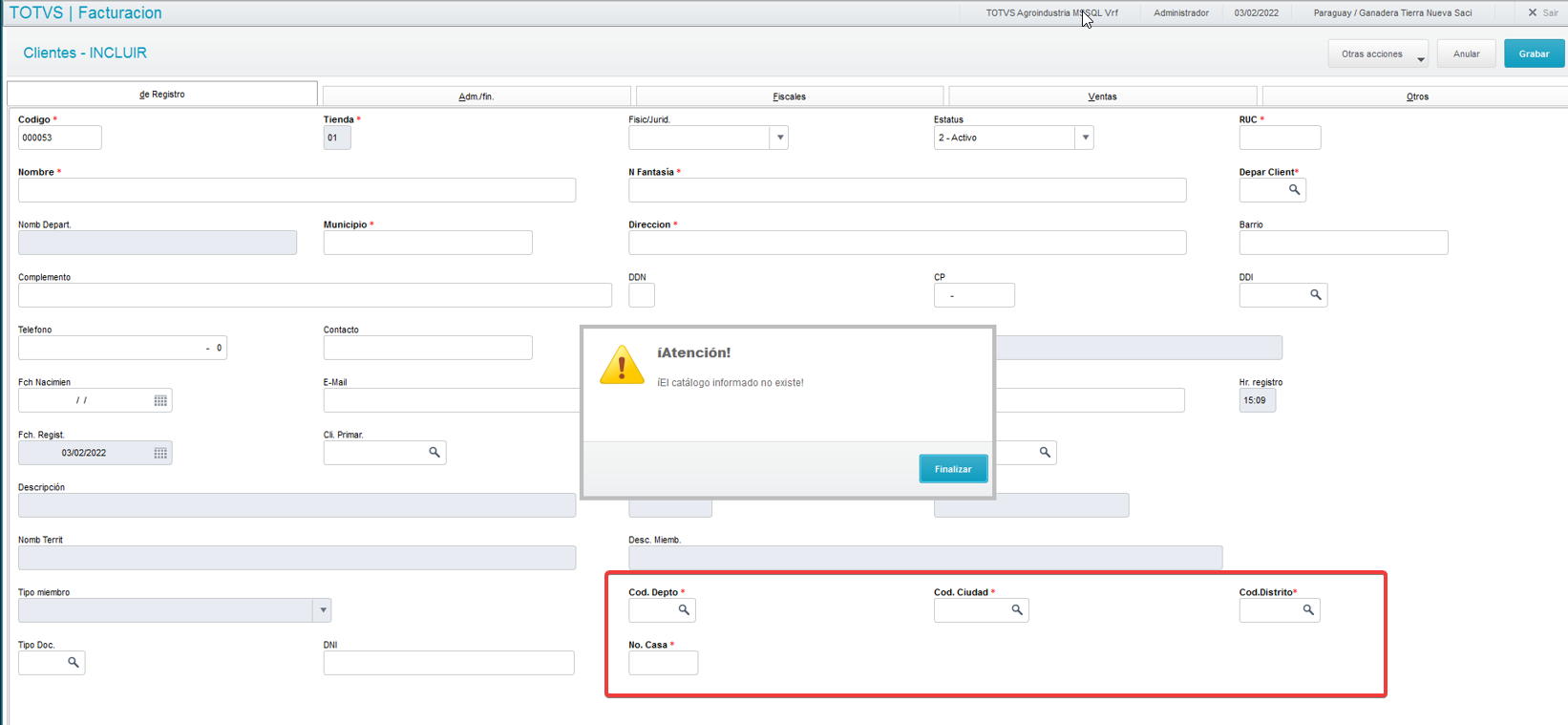Viewport: 1568px width, 725px height.
Task: Click the Descripción field
Action: [297, 505]
